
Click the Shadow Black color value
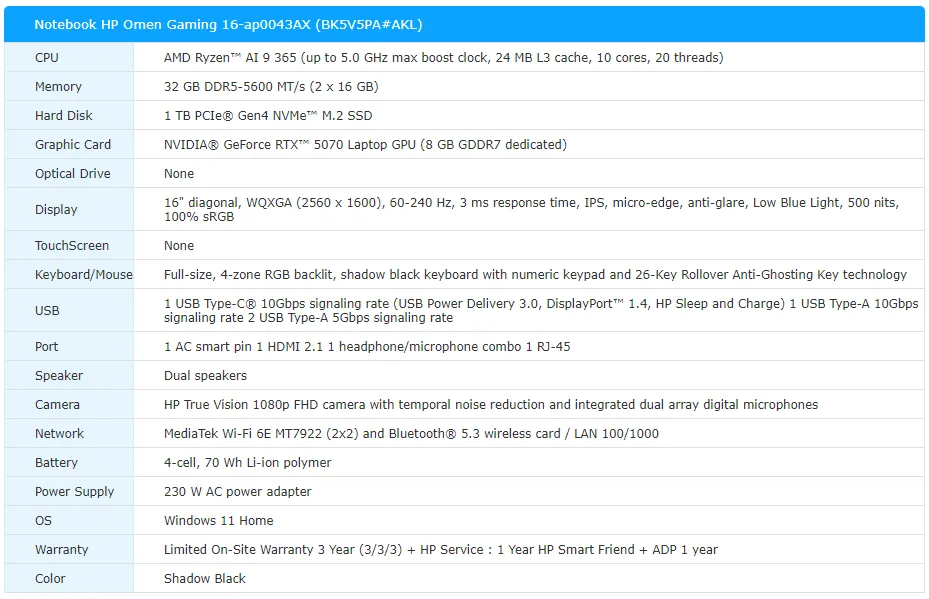click(204, 579)
